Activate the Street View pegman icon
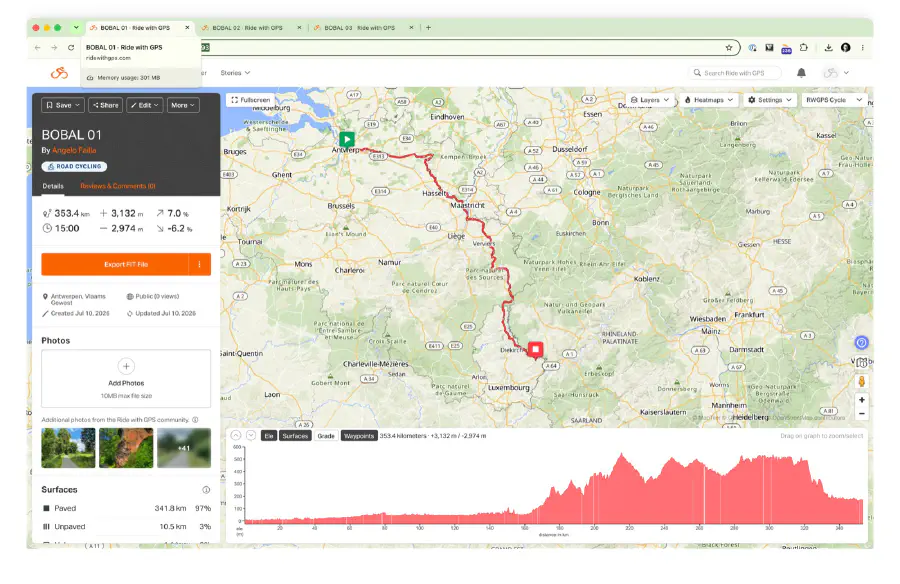Image resolution: width=900 pixels, height=584 pixels. tap(862, 381)
